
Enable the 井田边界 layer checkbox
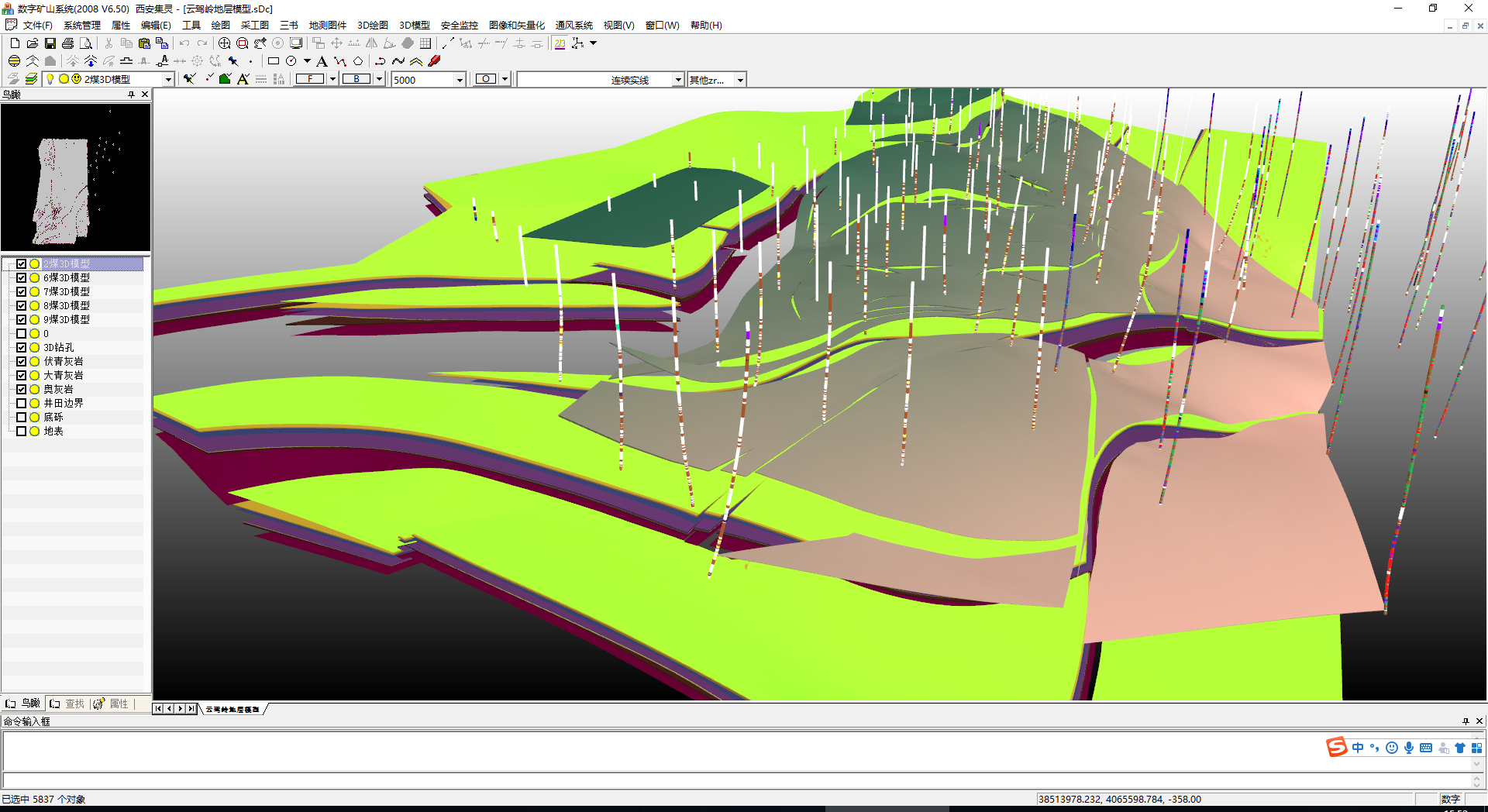(22, 403)
